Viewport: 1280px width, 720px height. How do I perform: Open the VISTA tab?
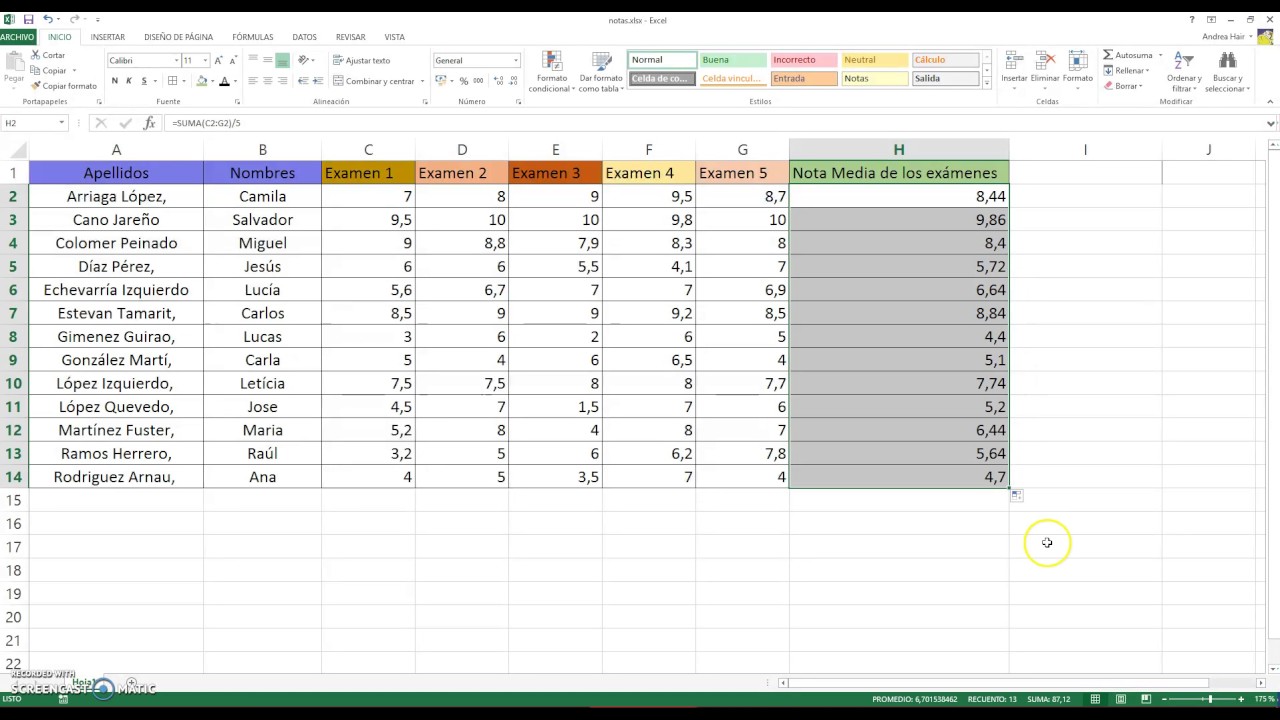[395, 37]
